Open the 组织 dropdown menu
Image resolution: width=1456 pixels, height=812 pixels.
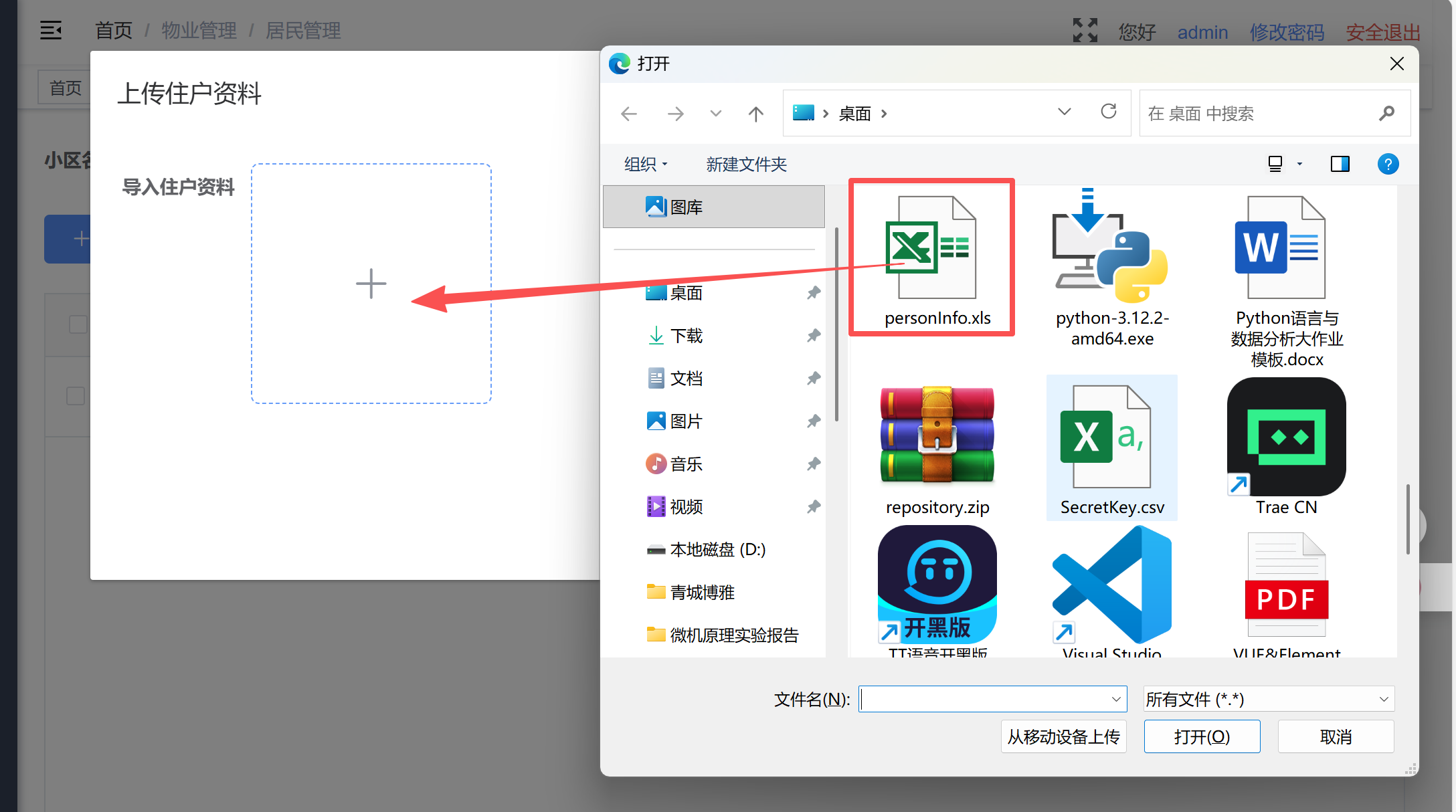[645, 164]
